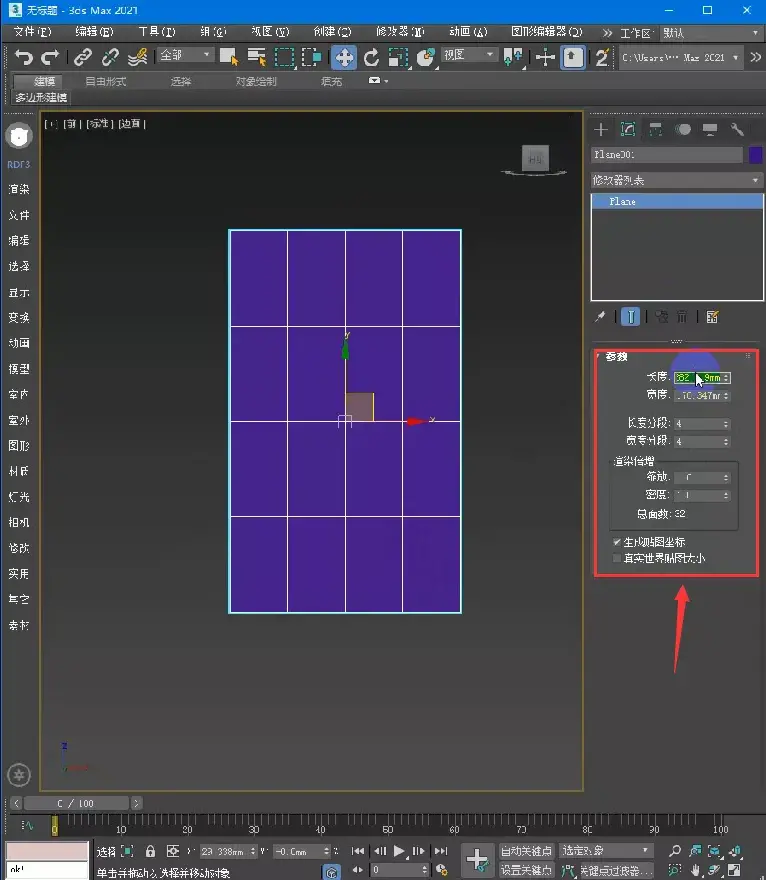Viewport: 766px width, 880px height.
Task: Open the Utilities wrench panel
Action: (738, 129)
